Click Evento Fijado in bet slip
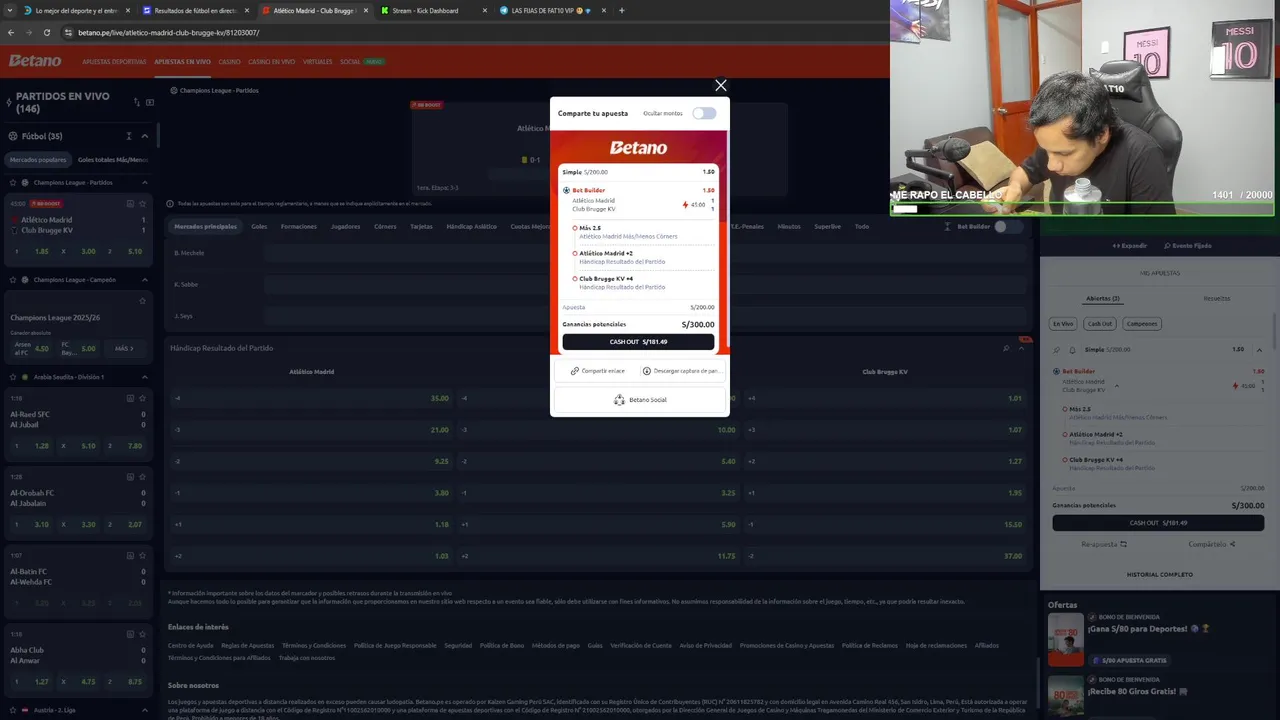The width and height of the screenshot is (1280, 720). [x=1188, y=246]
